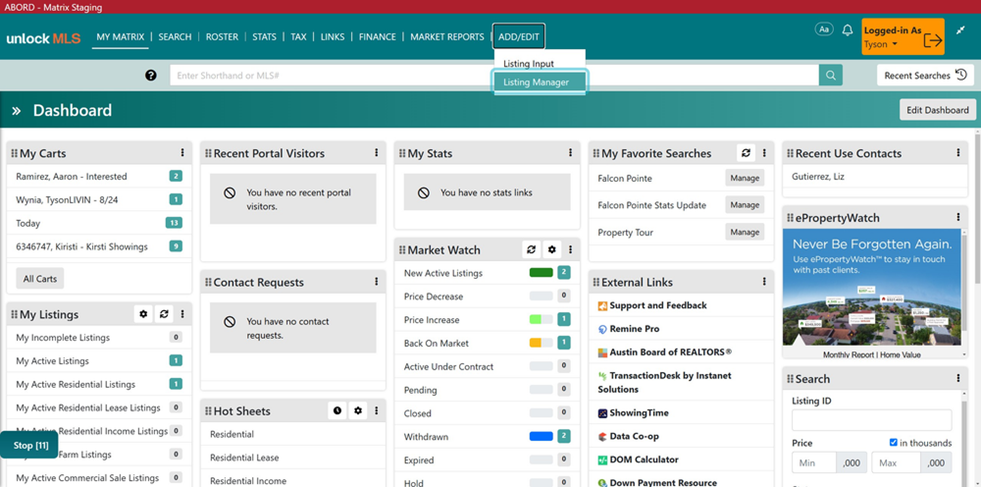Click the All Carts button

[x=40, y=279]
